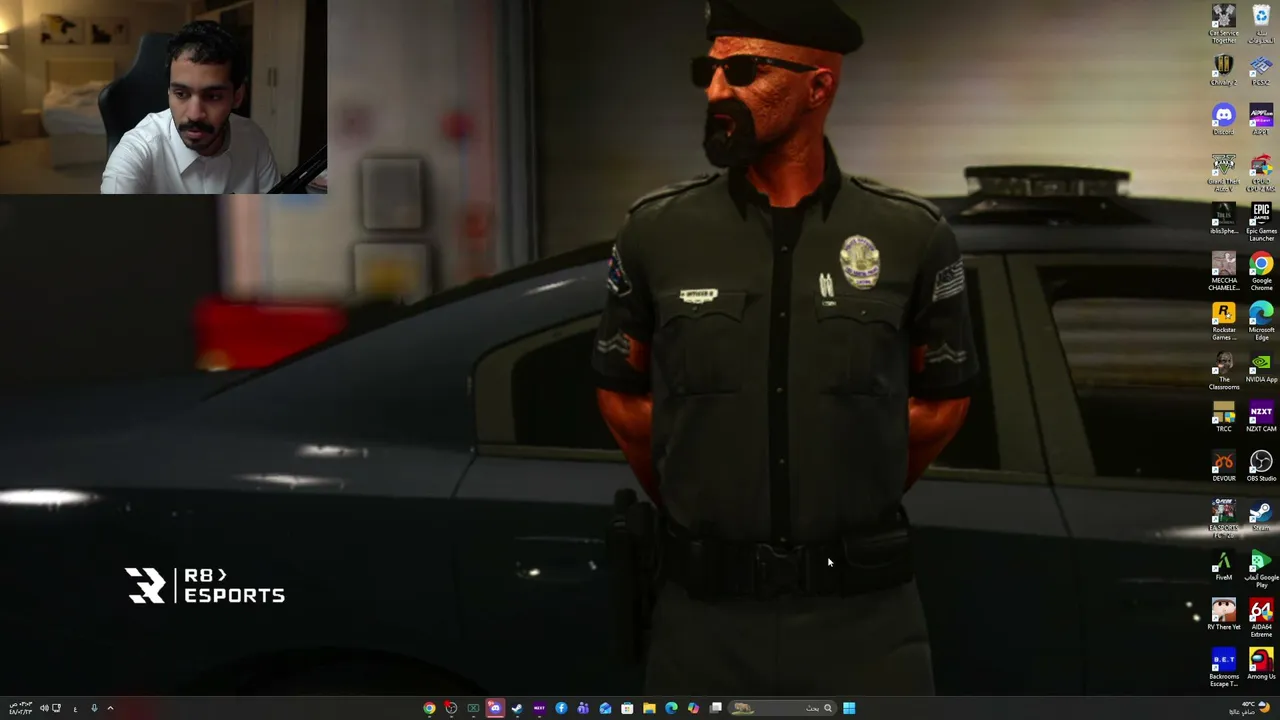Open the EA SPORTS FC desktop shortcut
This screenshot has height=720, width=1280.
point(1224,519)
